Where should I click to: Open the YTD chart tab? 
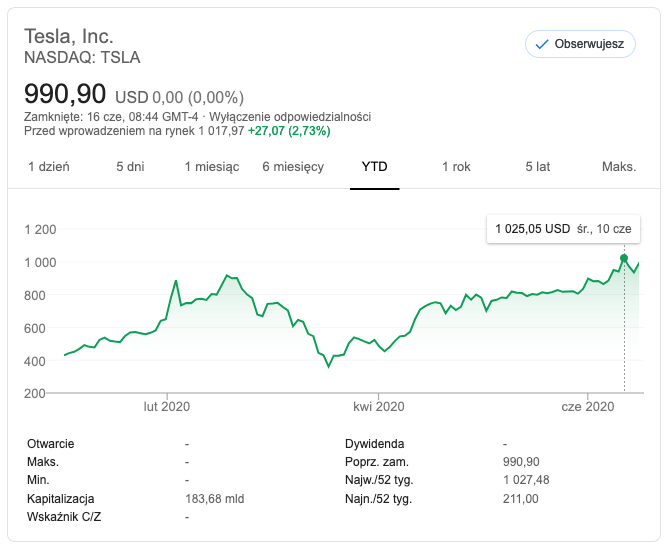[374, 167]
